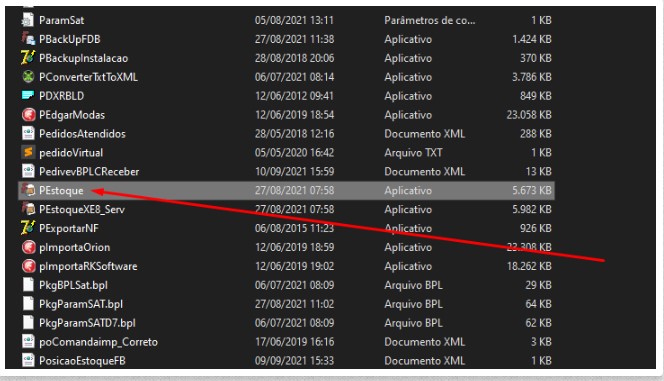Select the size value 3.786 KB
This screenshot has height=381, width=664.
click(532, 77)
